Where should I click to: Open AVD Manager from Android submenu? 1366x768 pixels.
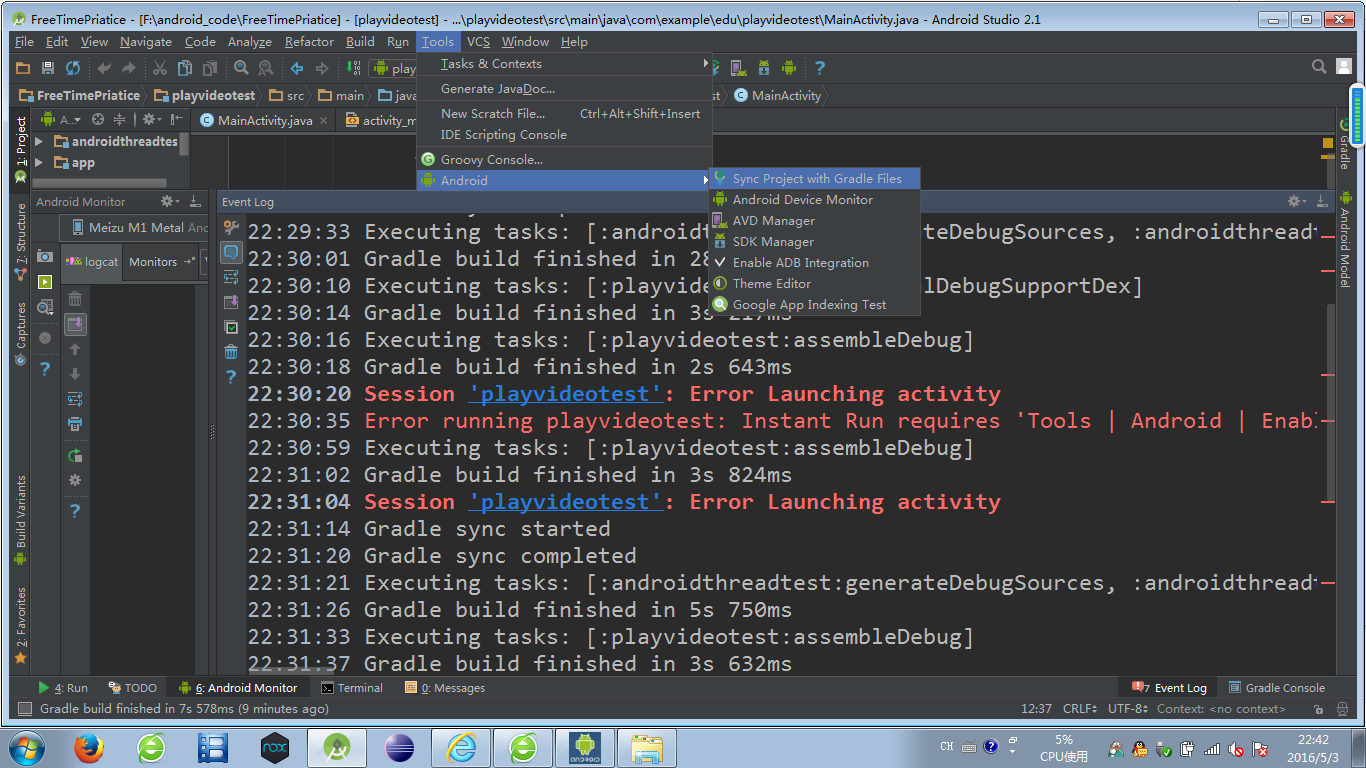[x=815, y=220]
